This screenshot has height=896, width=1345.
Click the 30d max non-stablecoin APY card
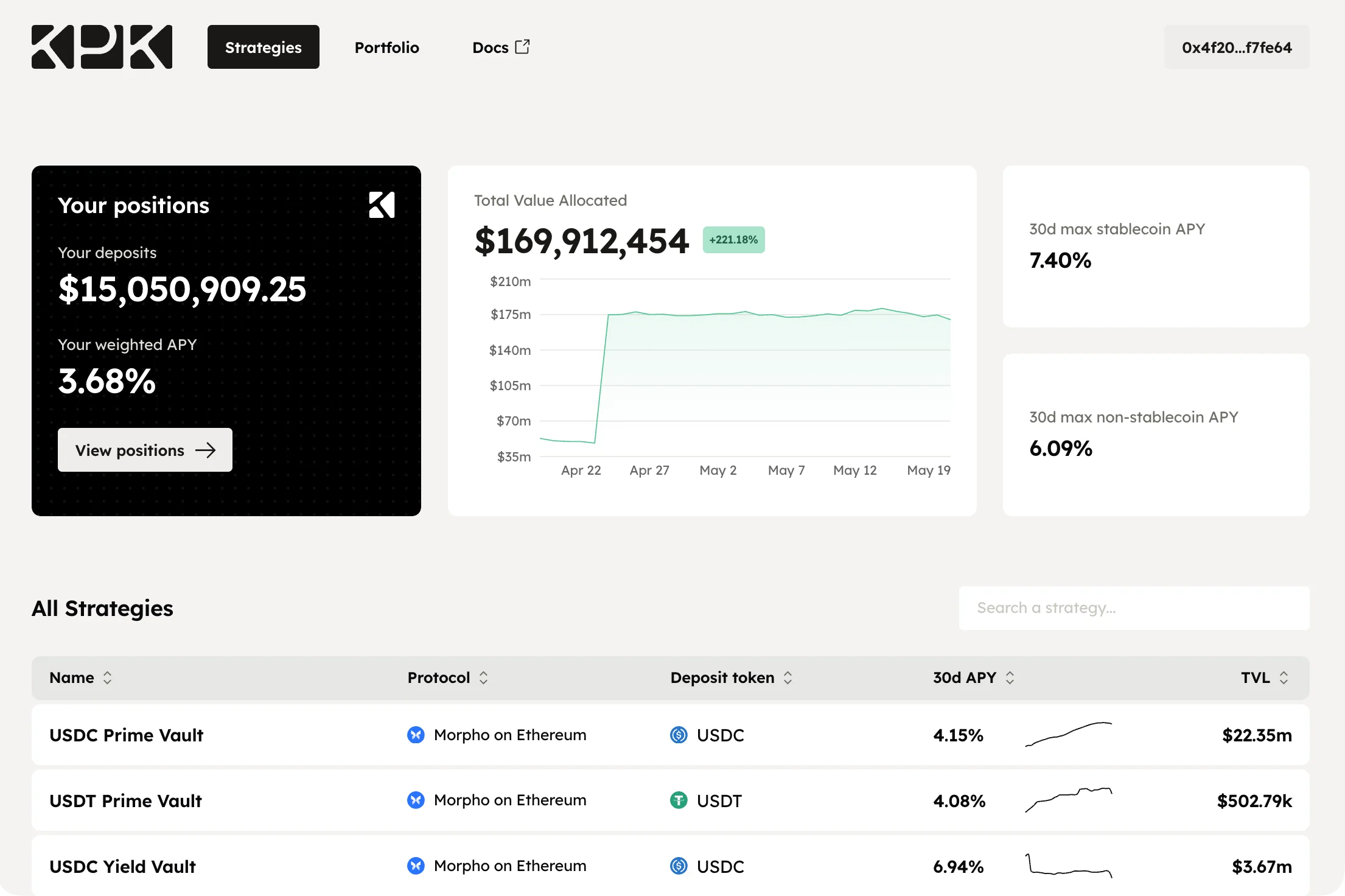tap(1156, 435)
